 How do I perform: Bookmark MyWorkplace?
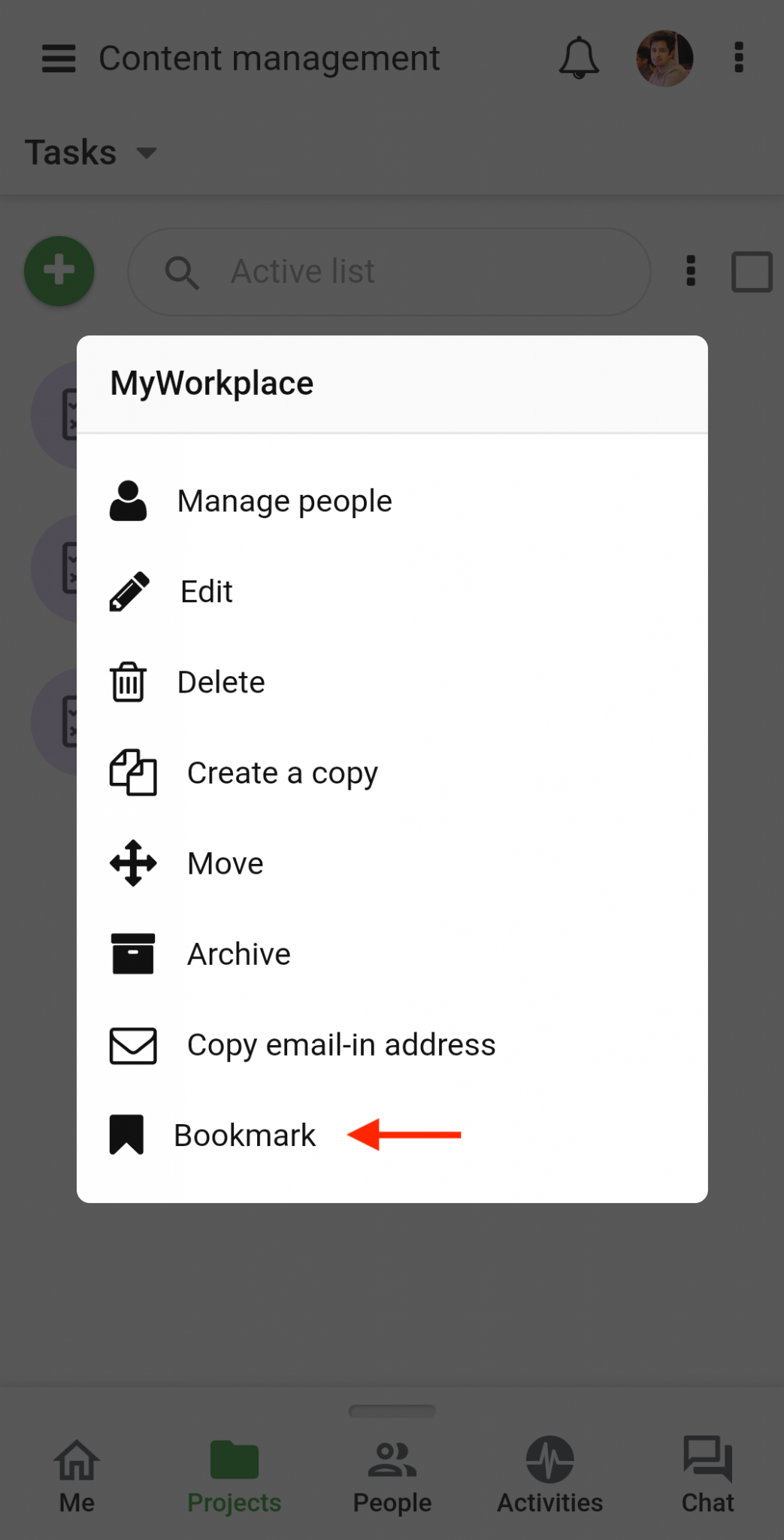pyautogui.click(x=392, y=1135)
